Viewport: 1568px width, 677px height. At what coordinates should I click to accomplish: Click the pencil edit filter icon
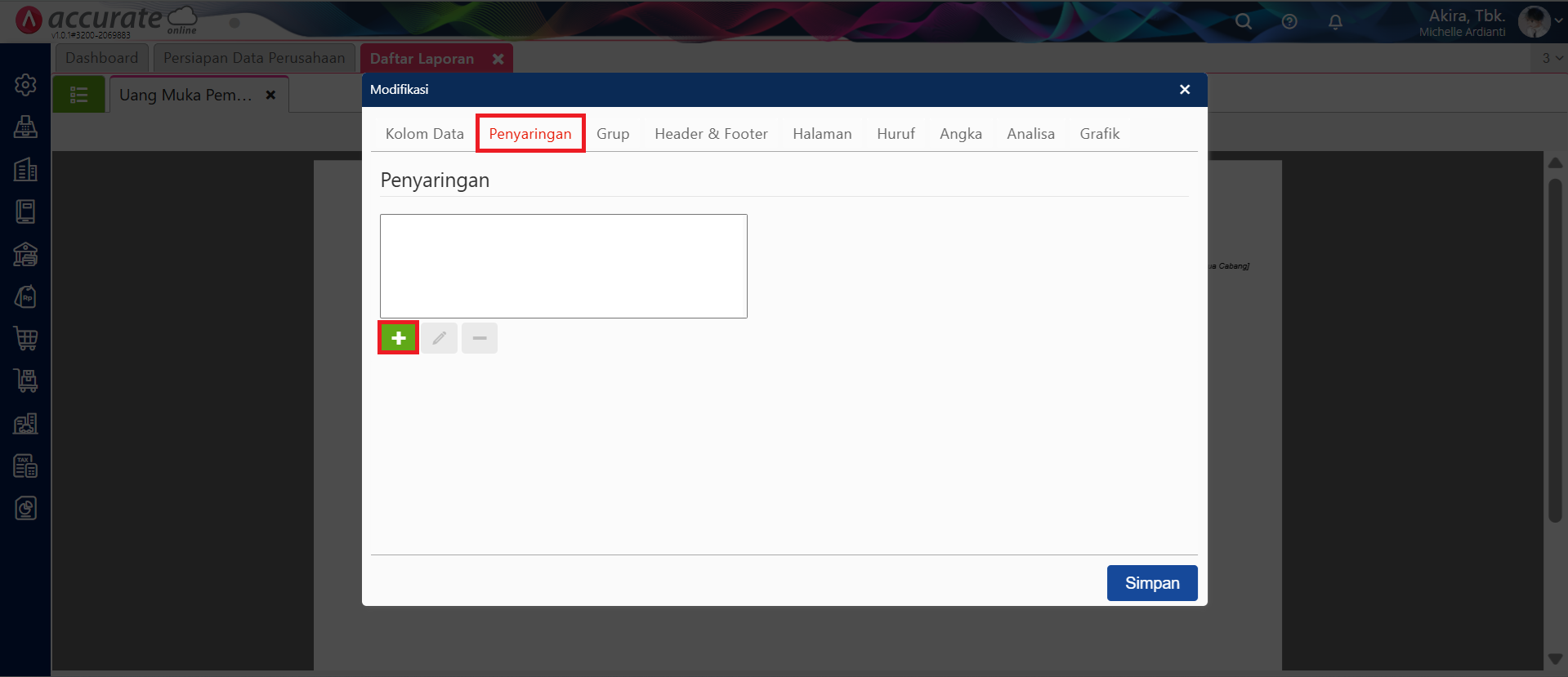(x=440, y=338)
